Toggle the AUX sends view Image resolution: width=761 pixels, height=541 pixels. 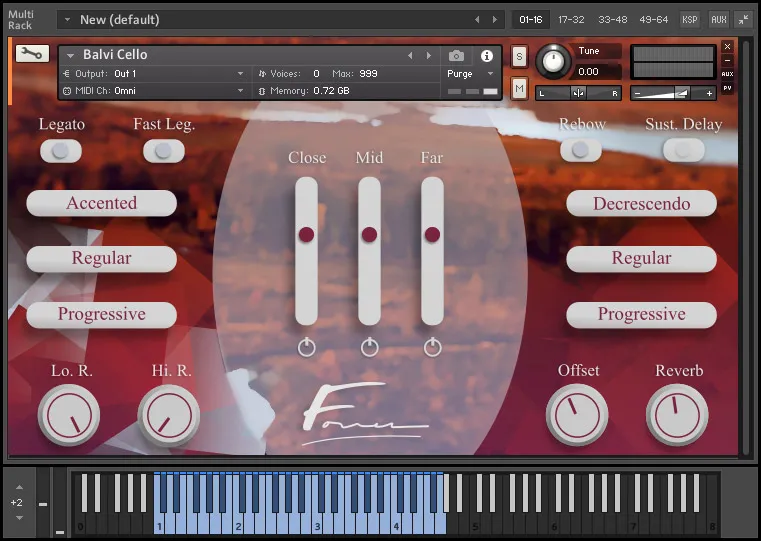727,74
